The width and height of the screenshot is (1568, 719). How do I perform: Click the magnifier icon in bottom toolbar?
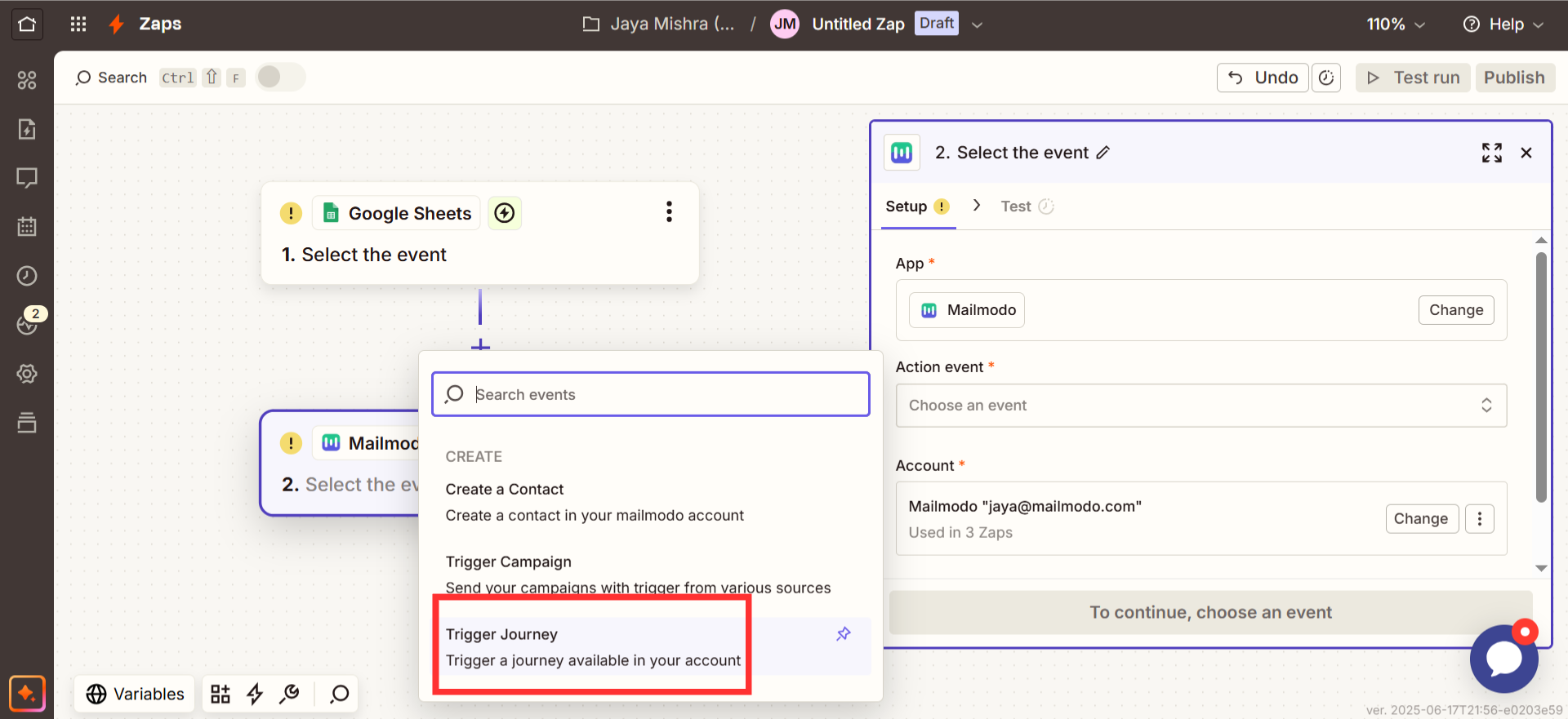(339, 694)
